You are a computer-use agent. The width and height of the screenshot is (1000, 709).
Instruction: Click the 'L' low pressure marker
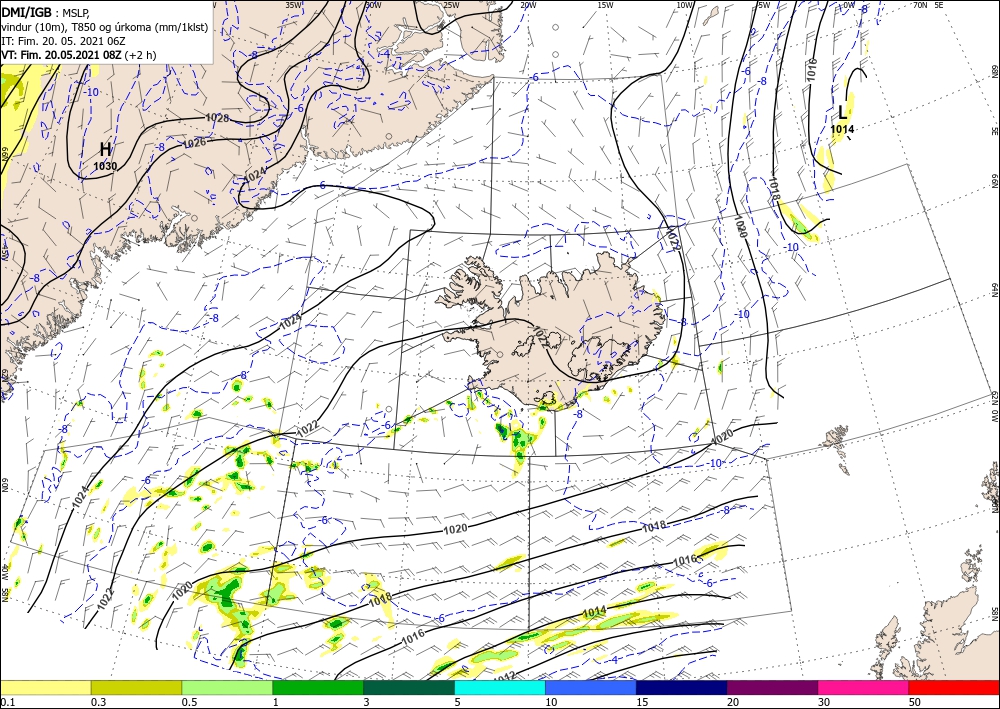842,113
